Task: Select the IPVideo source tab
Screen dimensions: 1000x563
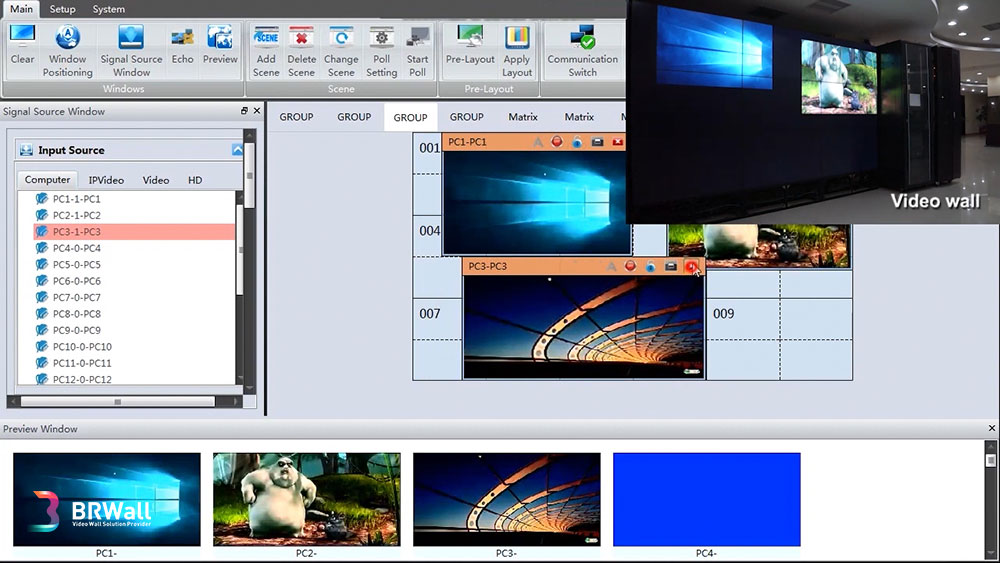Action: 107,180
